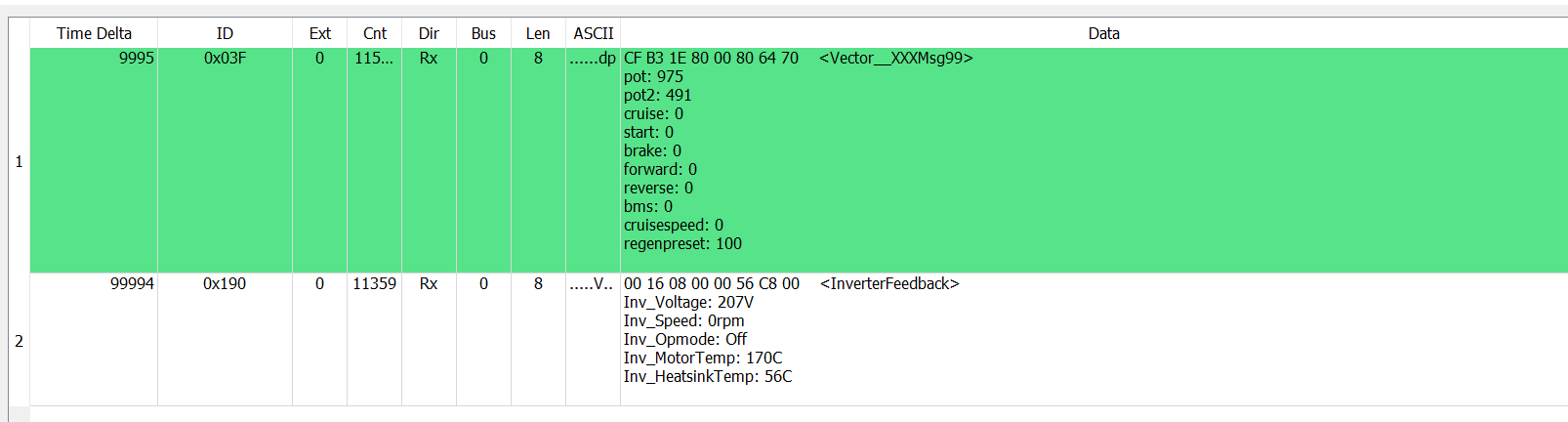Click the ASCII column header
1568x422 pixels.
[x=593, y=33]
